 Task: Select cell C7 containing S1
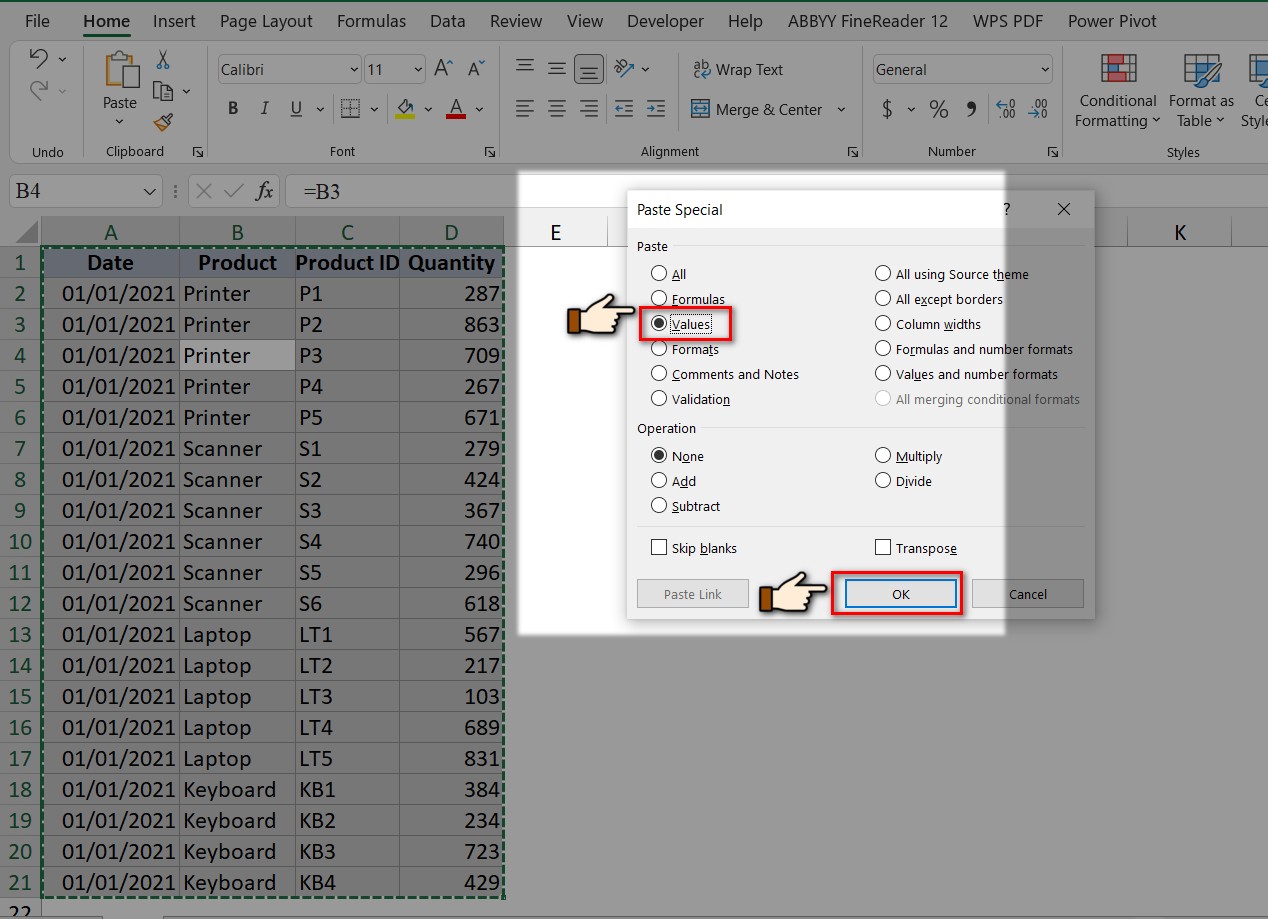pyautogui.click(x=347, y=449)
